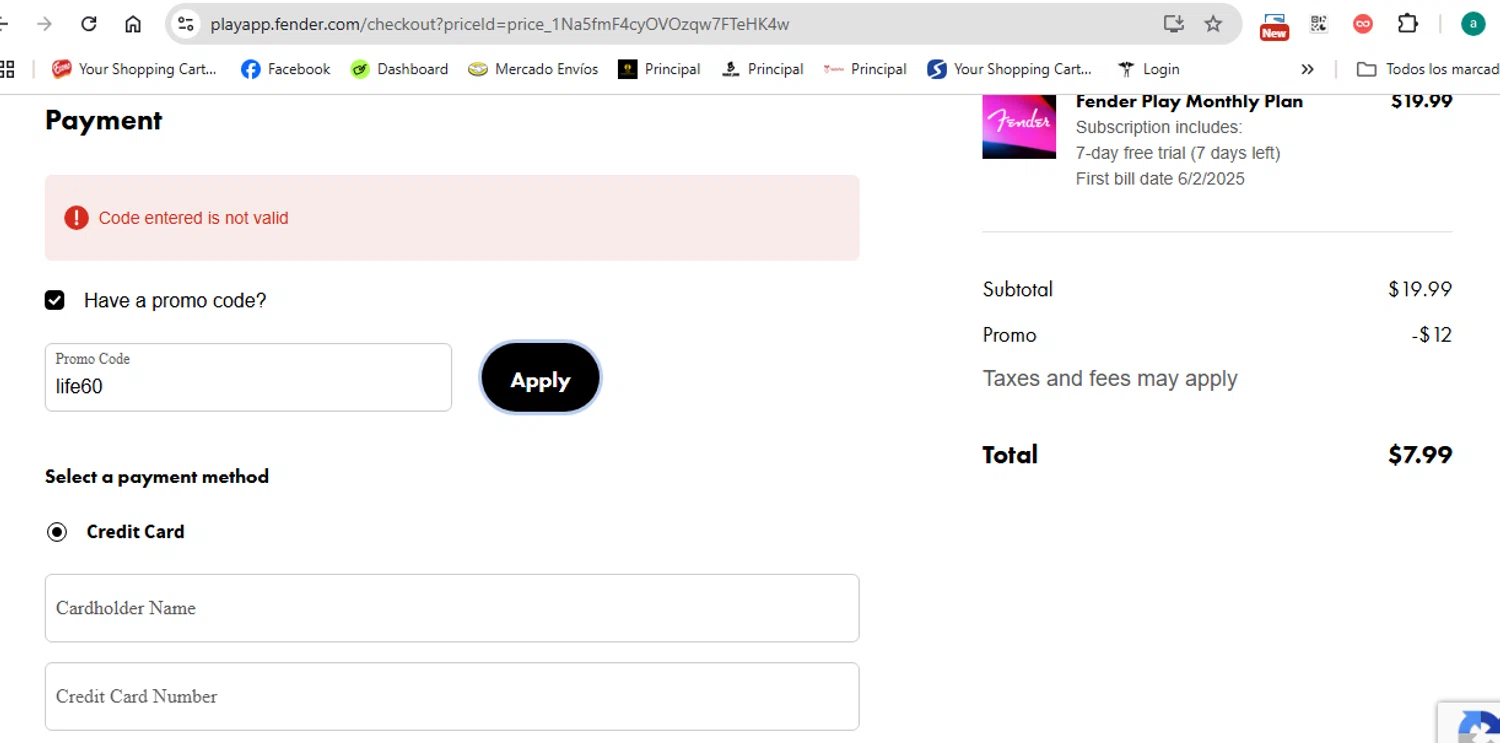The width and height of the screenshot is (1500, 743).
Task: Open the third Principal bookmark with red icon
Action: pos(865,69)
